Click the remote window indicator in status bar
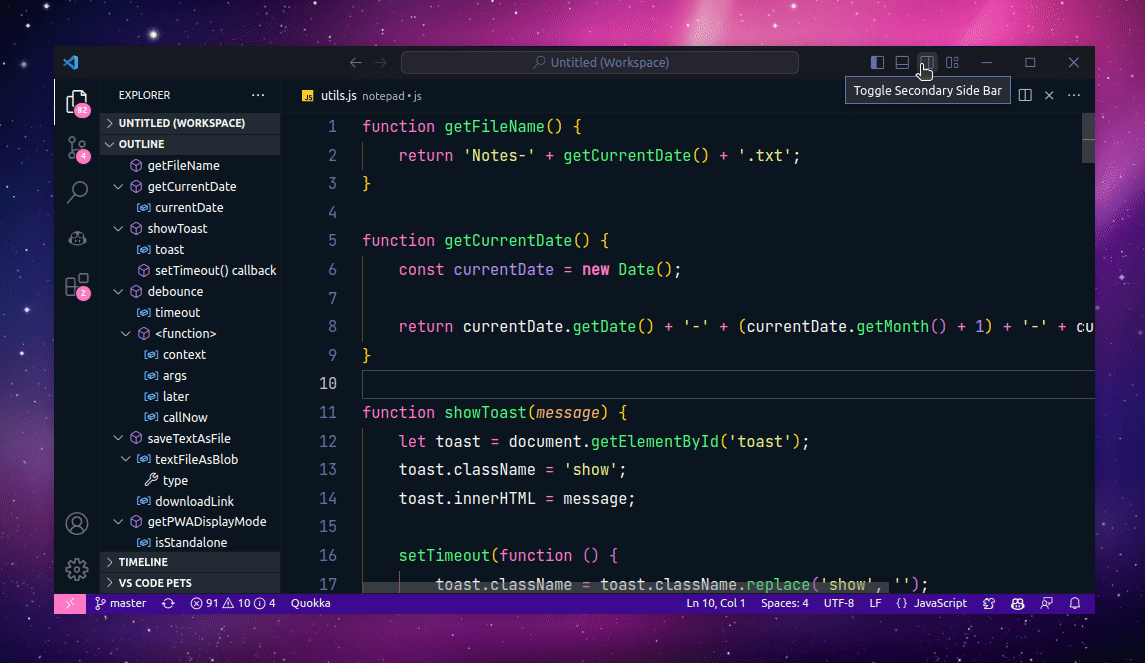Image resolution: width=1145 pixels, height=663 pixels. pyautogui.click(x=70, y=604)
